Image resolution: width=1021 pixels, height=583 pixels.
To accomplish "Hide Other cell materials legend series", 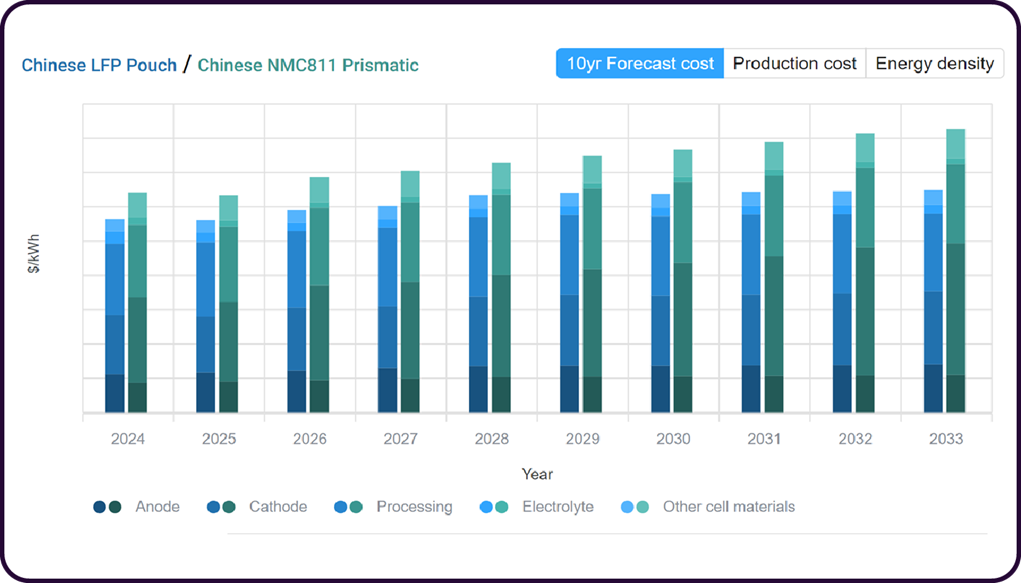I will 729,507.
